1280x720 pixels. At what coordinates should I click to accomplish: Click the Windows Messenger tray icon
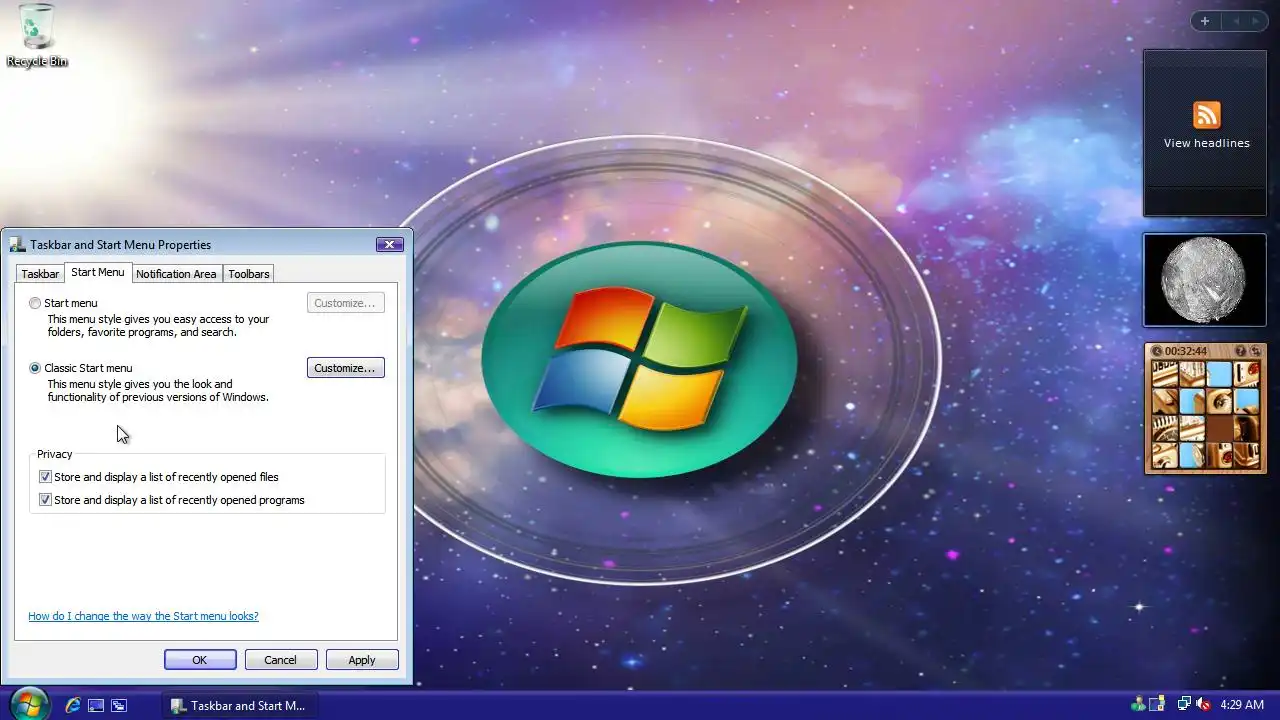[x=1139, y=705]
